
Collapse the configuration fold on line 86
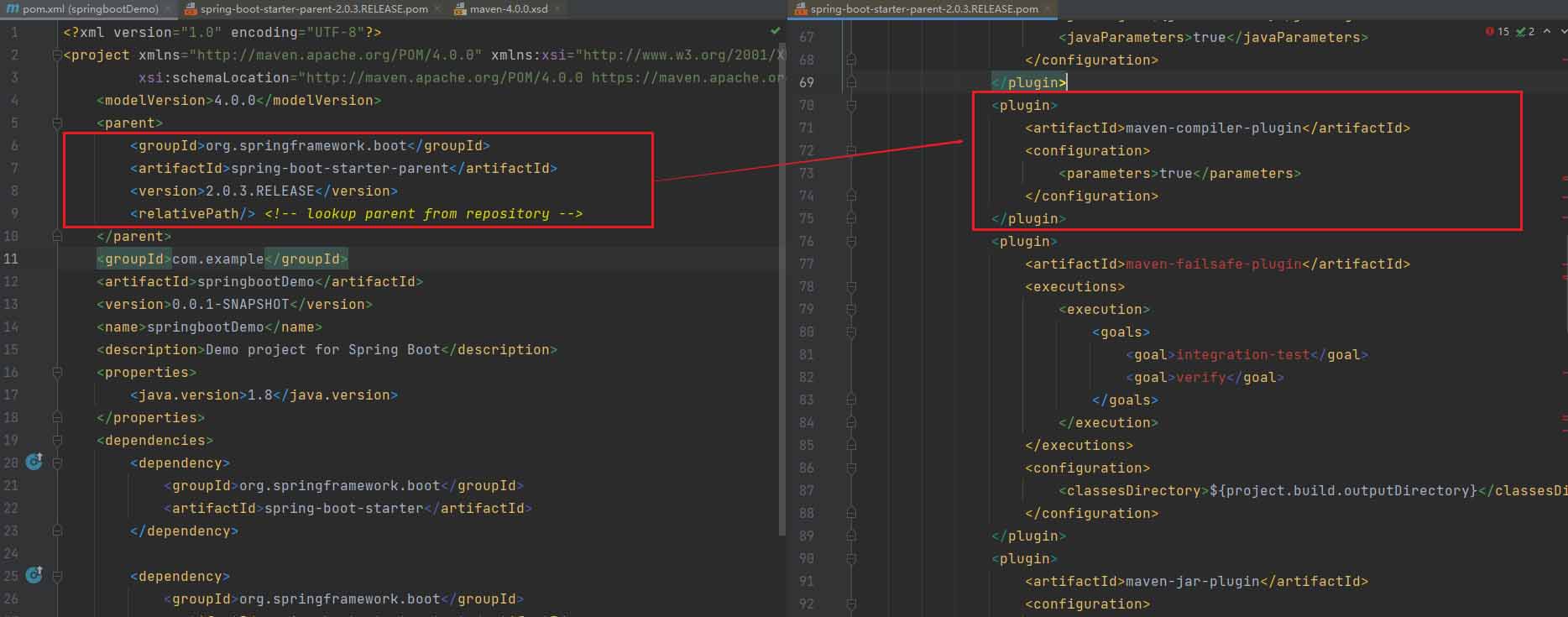point(851,468)
